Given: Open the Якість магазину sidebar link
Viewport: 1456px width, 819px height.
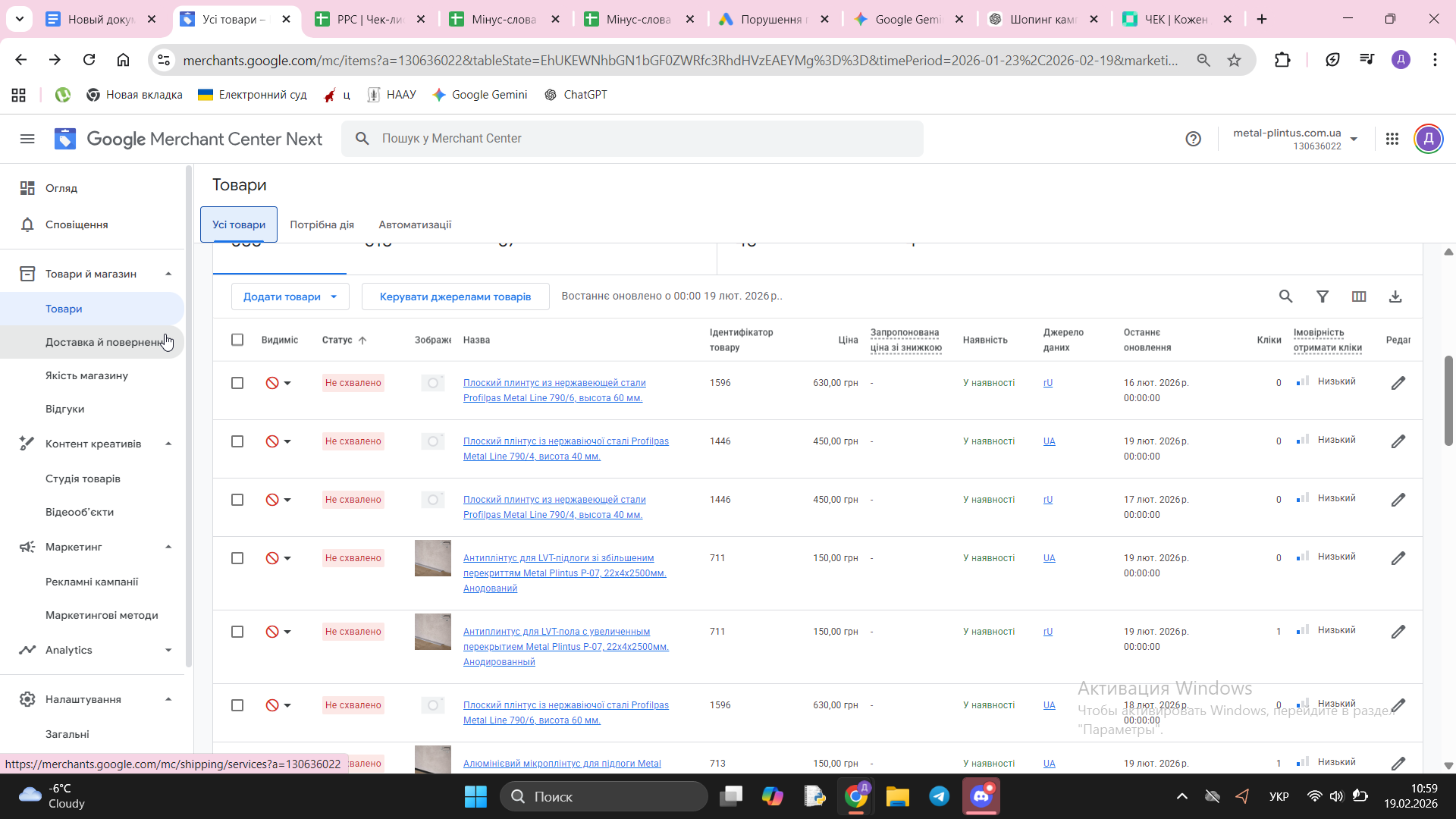Looking at the screenshot, I should coord(86,375).
